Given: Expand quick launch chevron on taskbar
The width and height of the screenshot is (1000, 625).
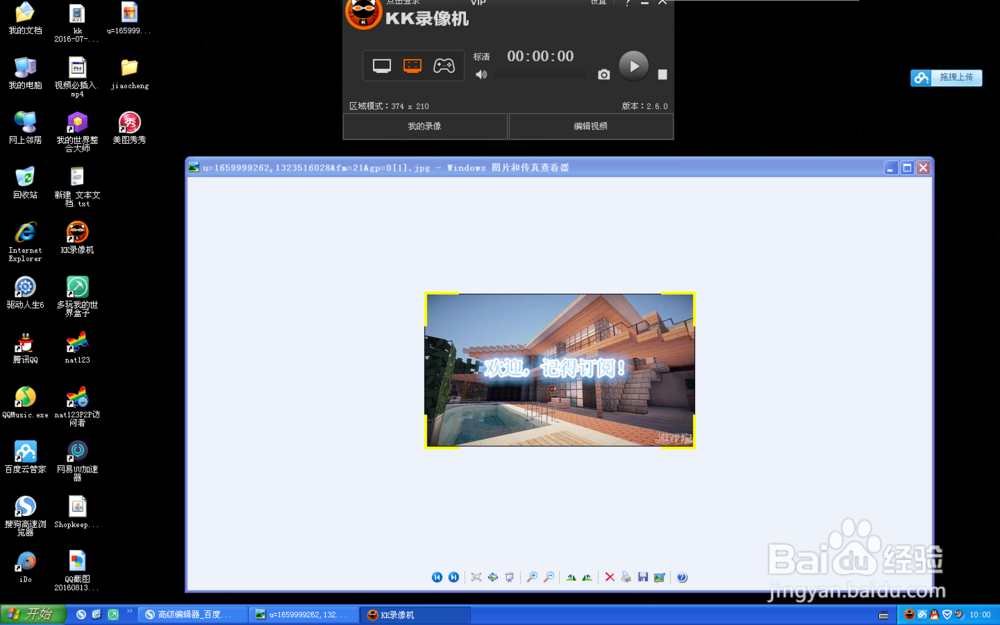Looking at the screenshot, I should click(x=129, y=612).
